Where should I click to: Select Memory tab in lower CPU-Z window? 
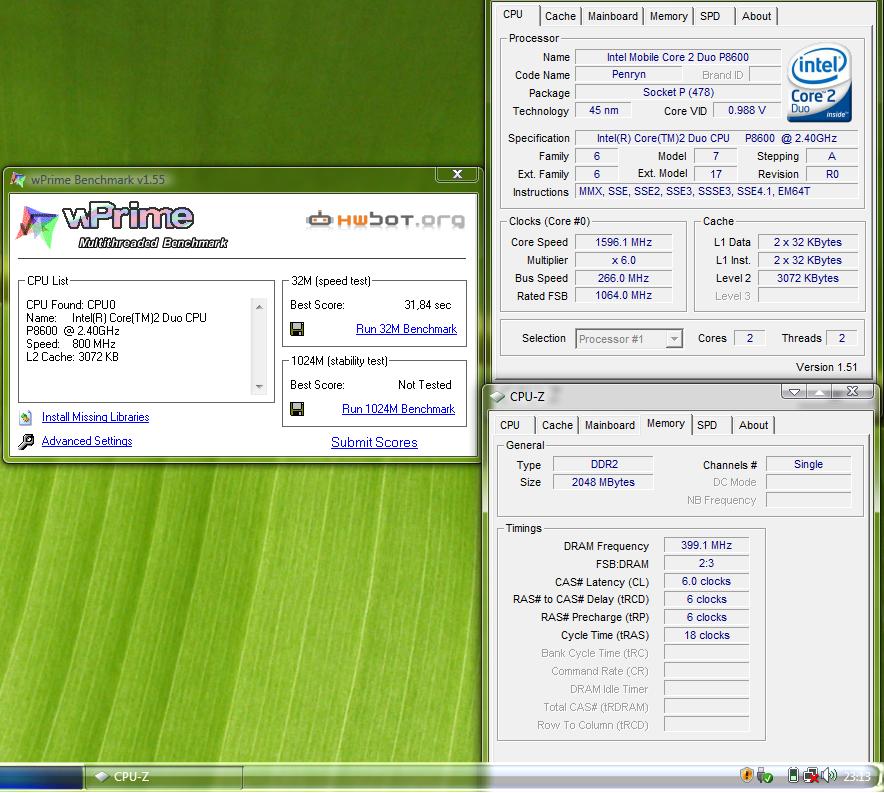click(666, 423)
